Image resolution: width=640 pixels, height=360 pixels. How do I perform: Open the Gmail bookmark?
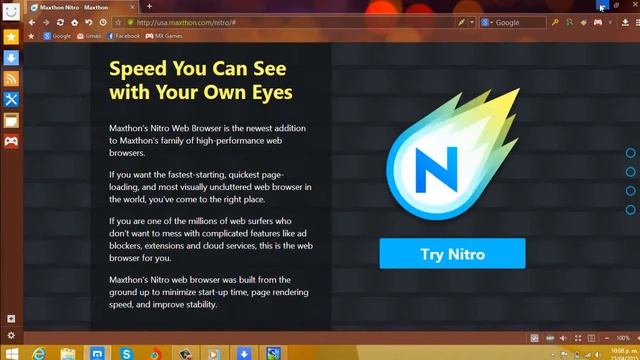[x=89, y=36]
